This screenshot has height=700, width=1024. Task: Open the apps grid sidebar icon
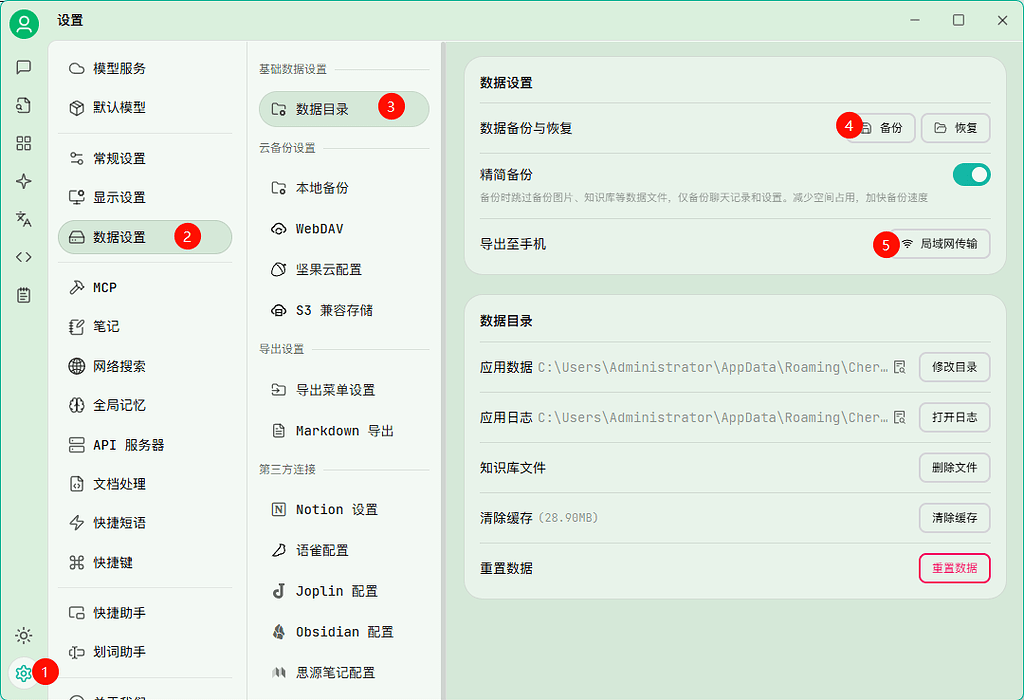click(x=24, y=143)
